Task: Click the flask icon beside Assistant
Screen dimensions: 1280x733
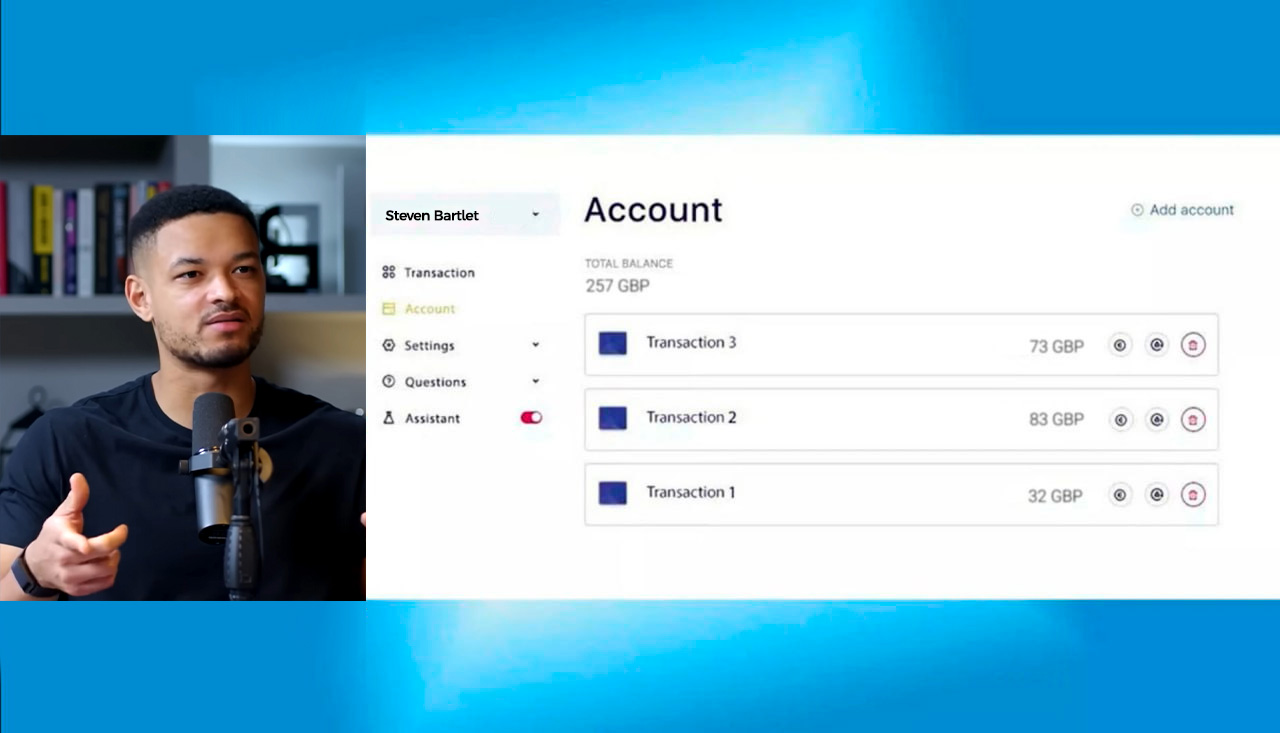Action: [389, 418]
